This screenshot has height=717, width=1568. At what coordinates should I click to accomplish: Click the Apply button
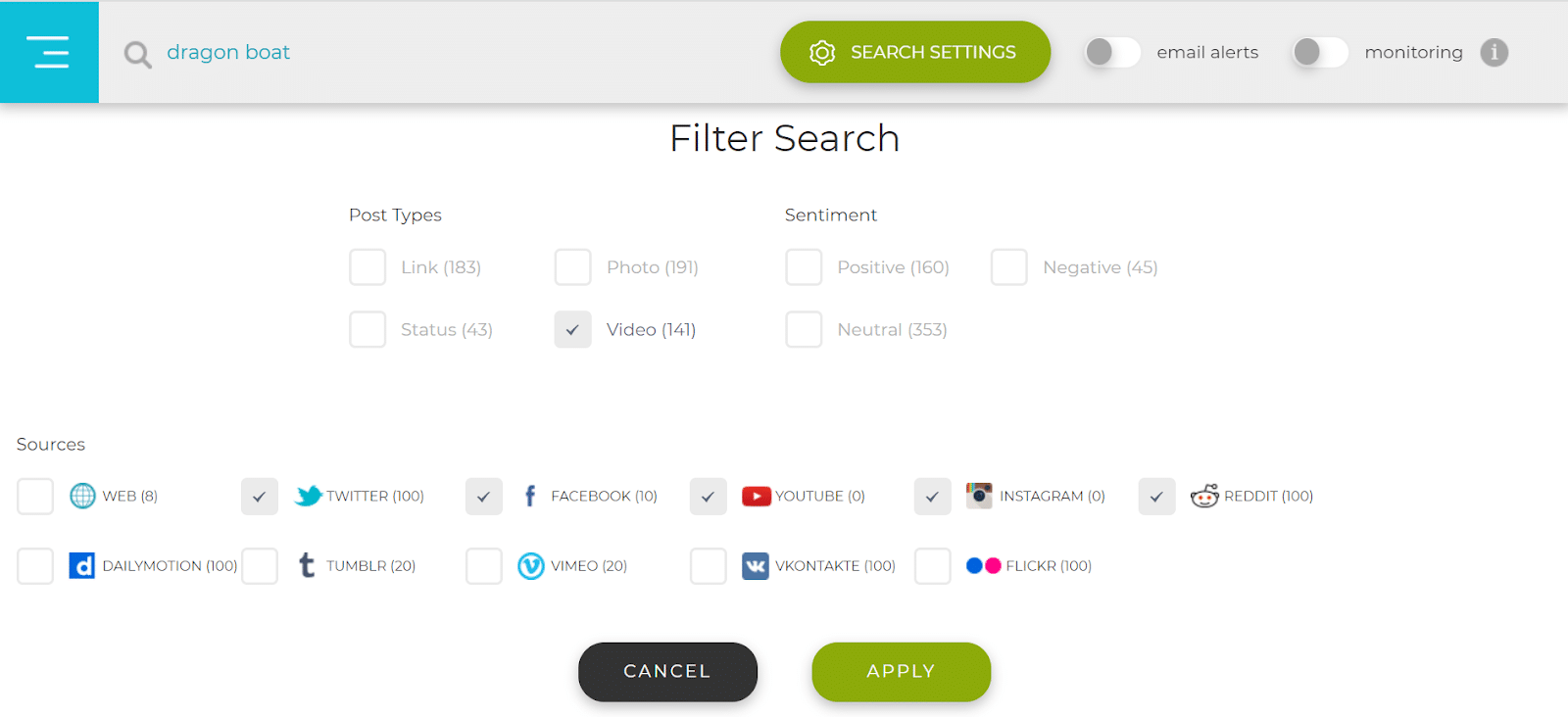click(900, 671)
